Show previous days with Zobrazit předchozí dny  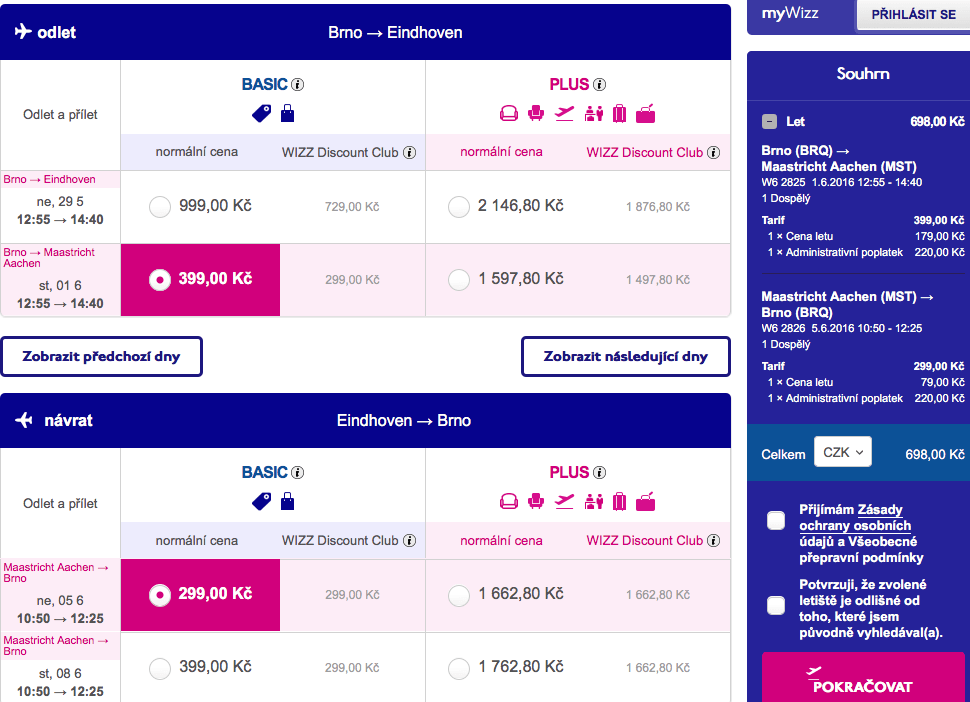coord(101,356)
